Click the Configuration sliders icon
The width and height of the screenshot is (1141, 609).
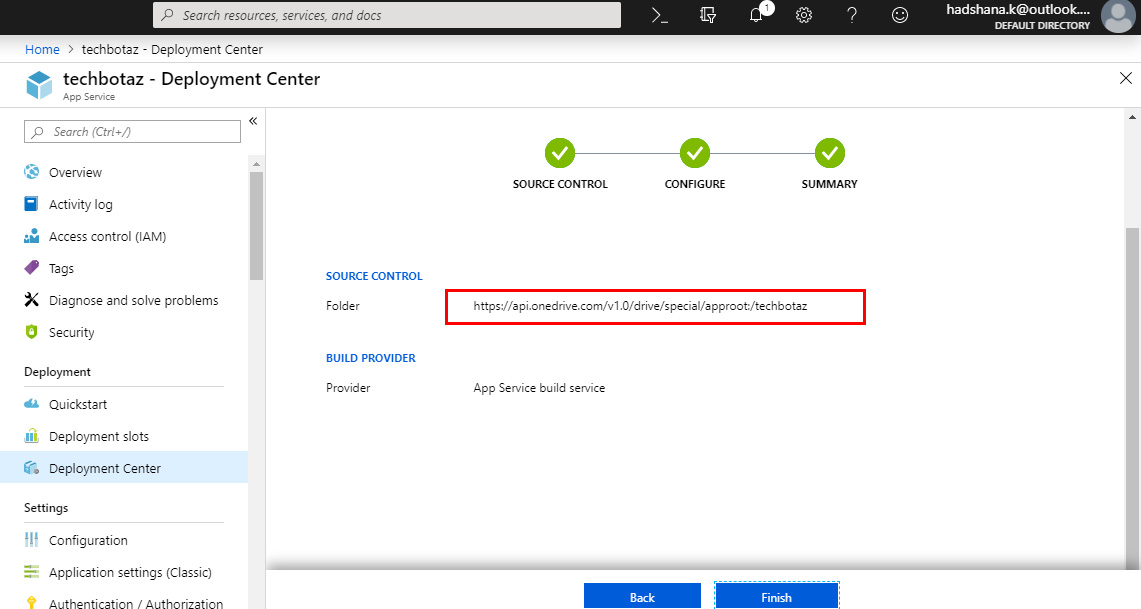point(31,540)
